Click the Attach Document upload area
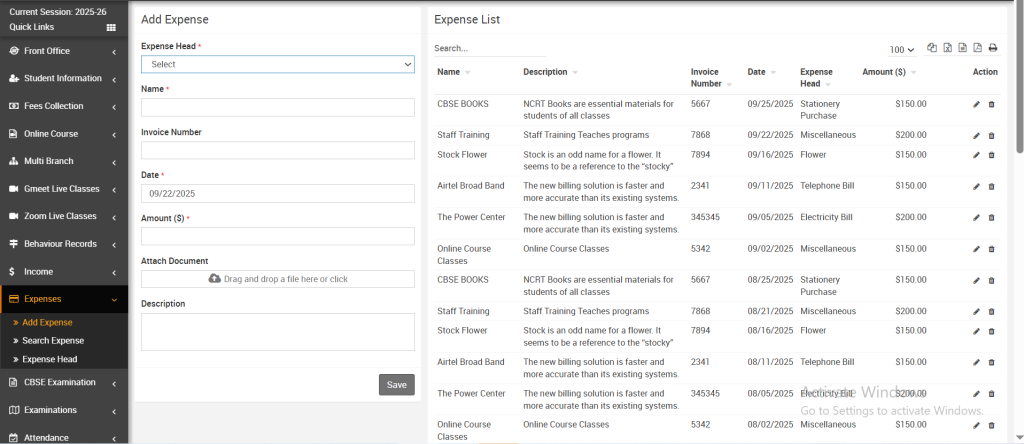The image size is (1024, 444). click(277, 279)
